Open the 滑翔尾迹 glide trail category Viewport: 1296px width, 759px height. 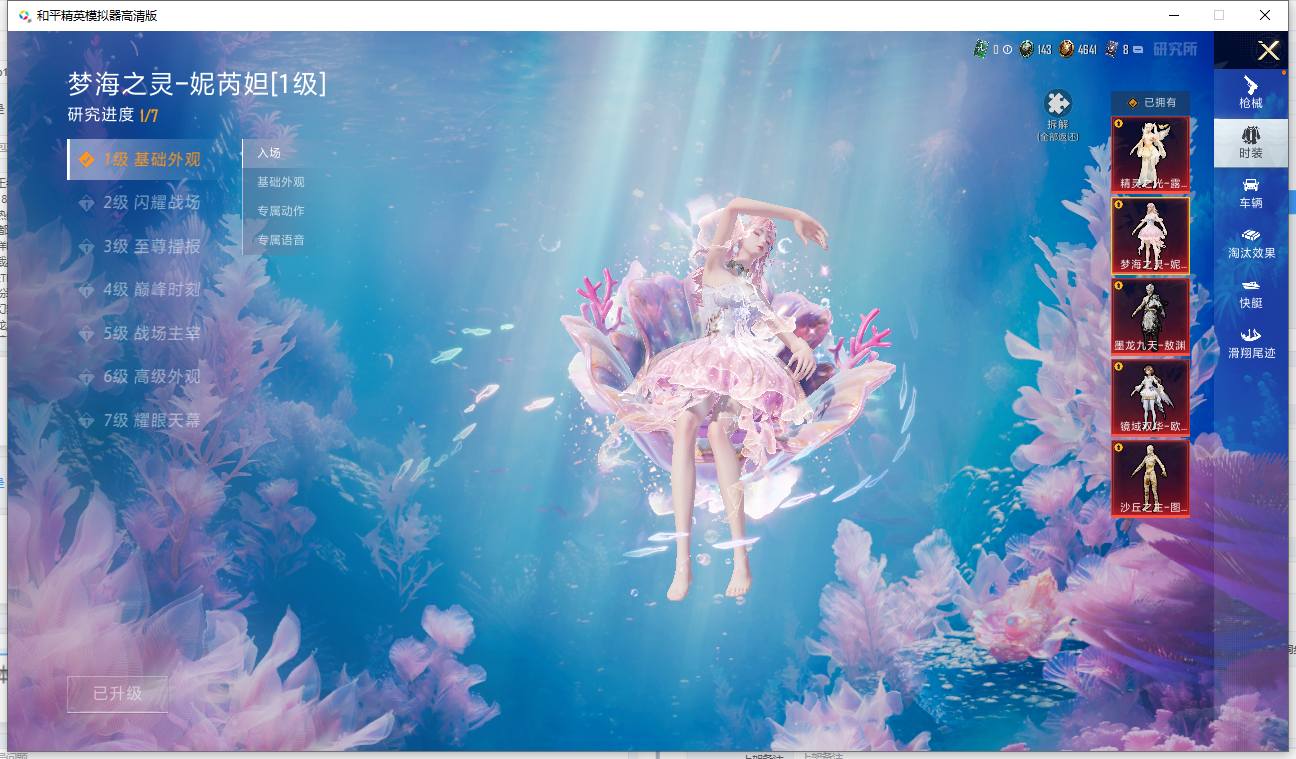pos(1251,343)
